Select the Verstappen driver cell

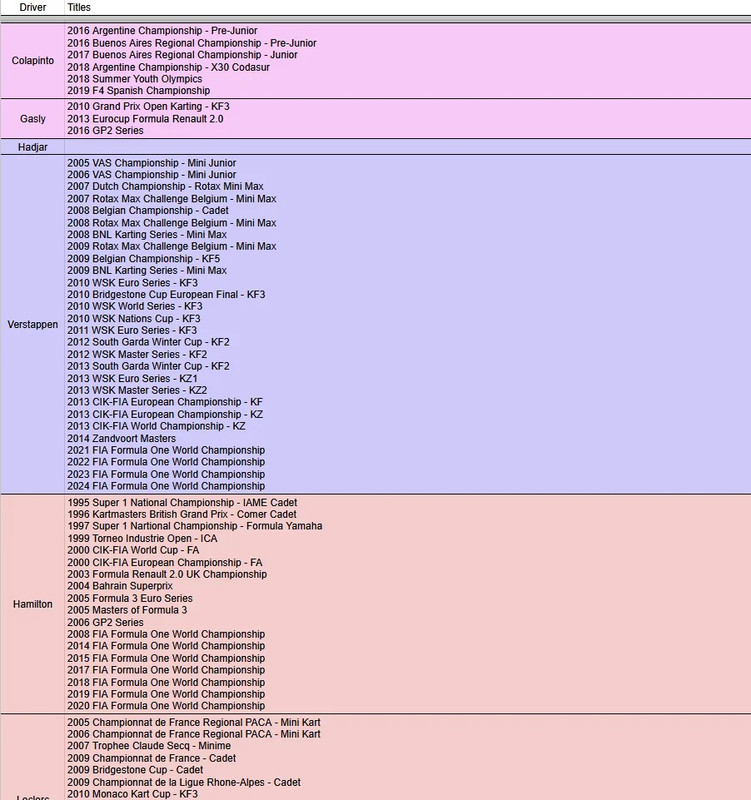point(32,324)
